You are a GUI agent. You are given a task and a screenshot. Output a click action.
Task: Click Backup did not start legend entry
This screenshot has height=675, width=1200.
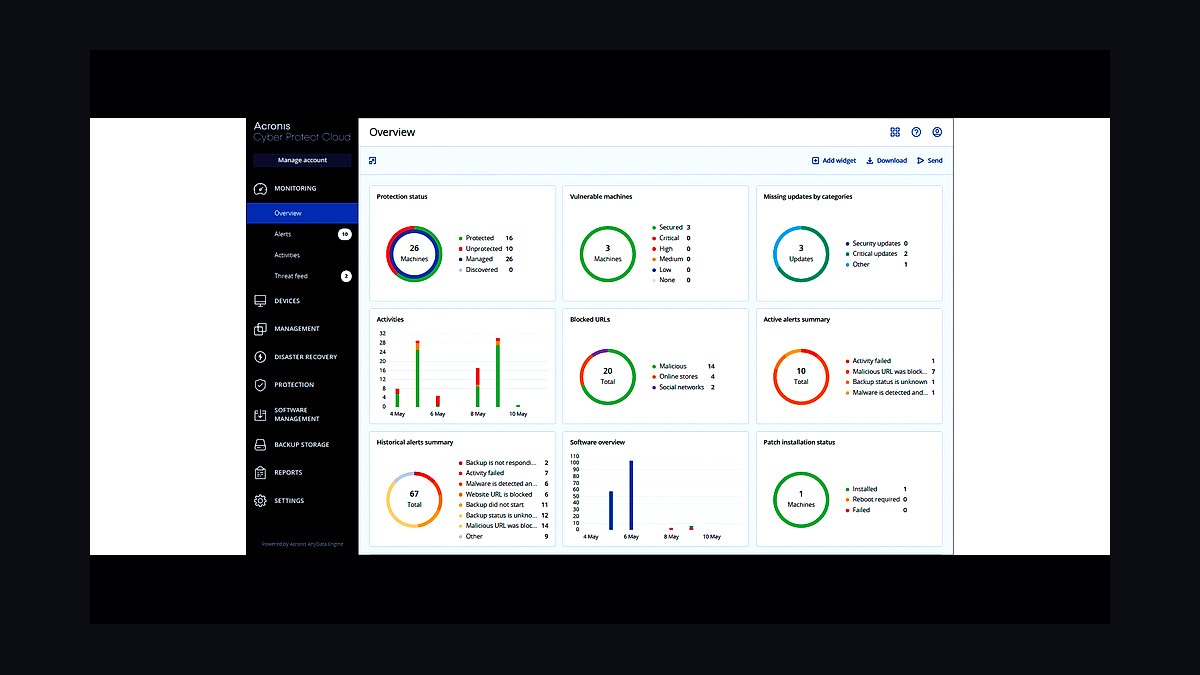pos(504,505)
